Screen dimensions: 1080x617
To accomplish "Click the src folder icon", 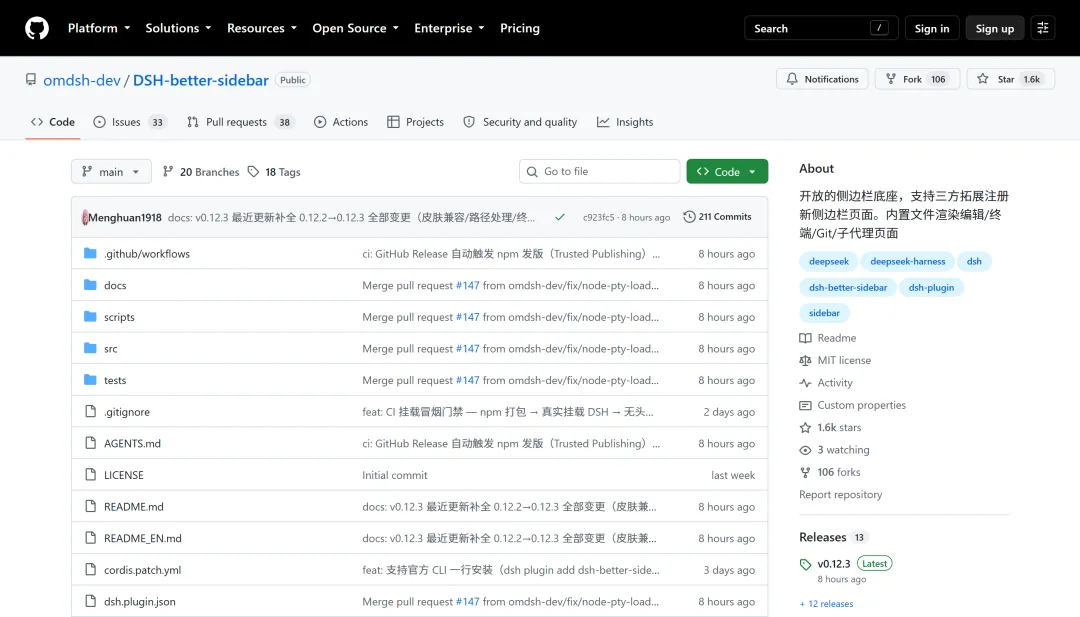I will [90, 348].
